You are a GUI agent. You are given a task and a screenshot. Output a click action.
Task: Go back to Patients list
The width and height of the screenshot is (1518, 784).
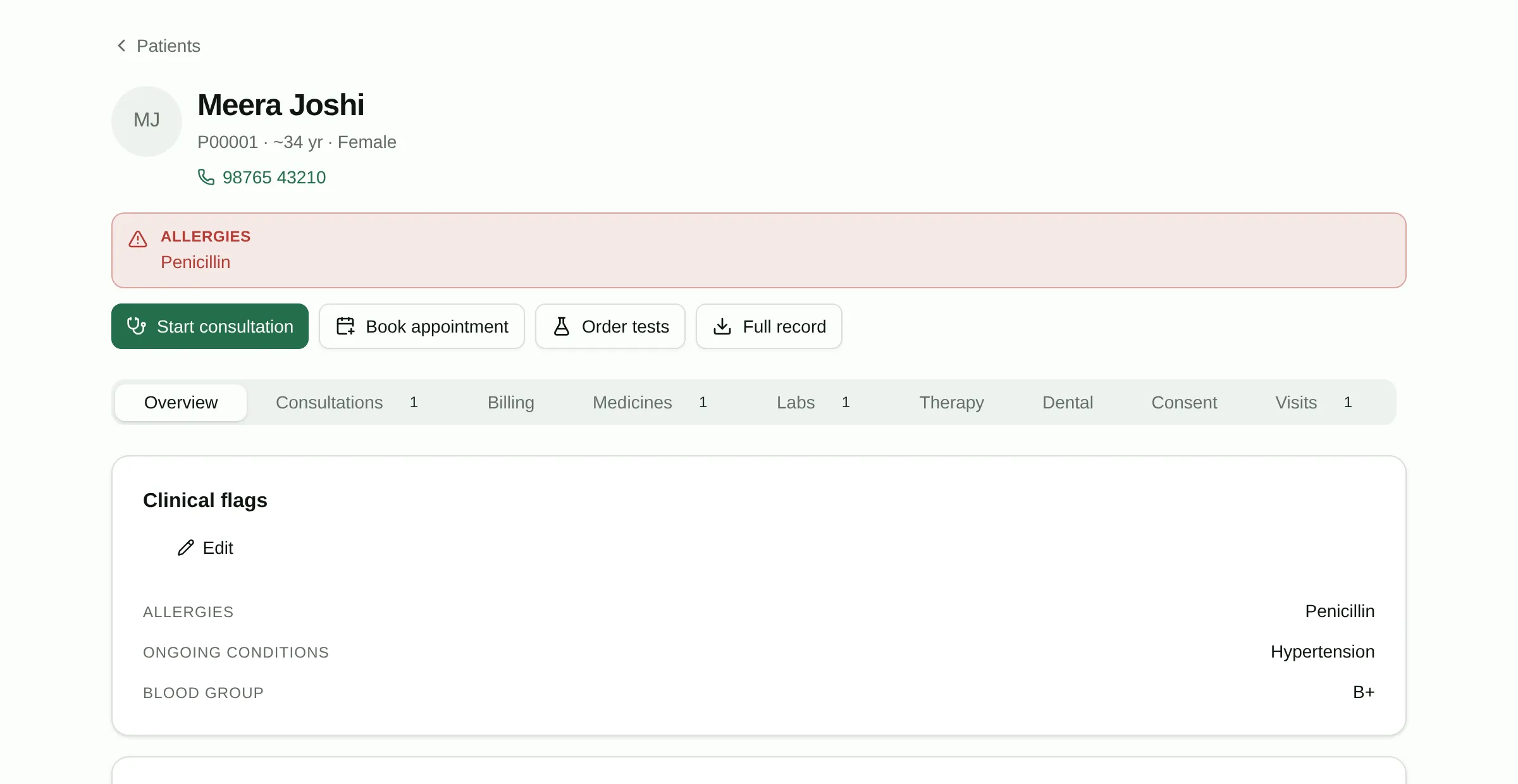click(x=158, y=46)
